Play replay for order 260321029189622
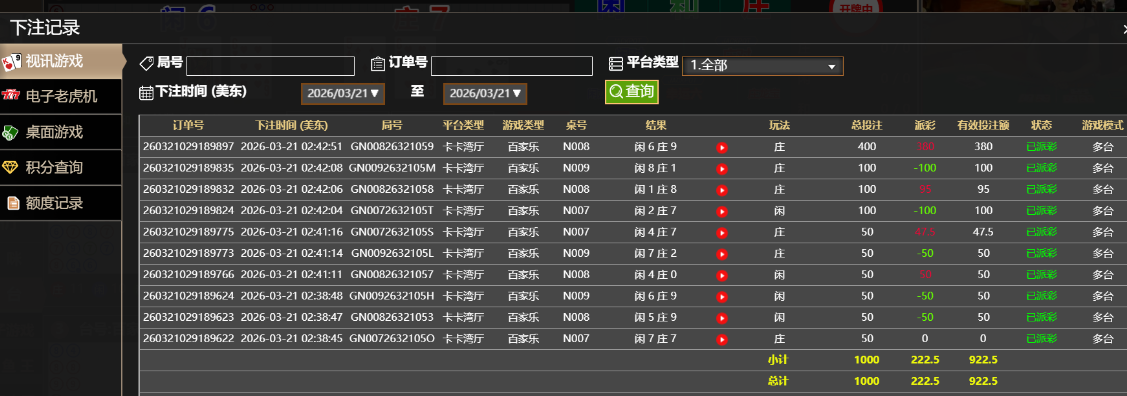Image resolution: width=1127 pixels, height=396 pixels. (722, 339)
